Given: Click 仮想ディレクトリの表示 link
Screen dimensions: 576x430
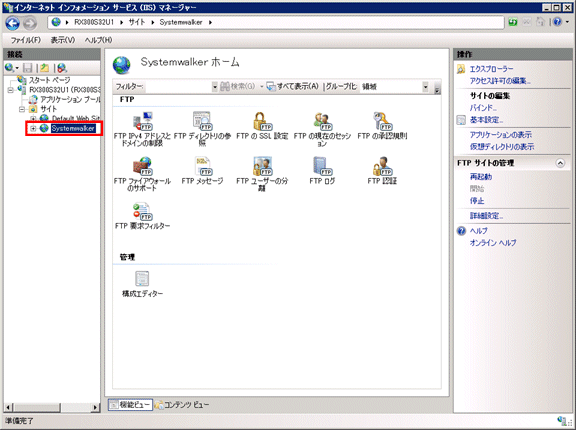Looking at the screenshot, I should 502,147.
